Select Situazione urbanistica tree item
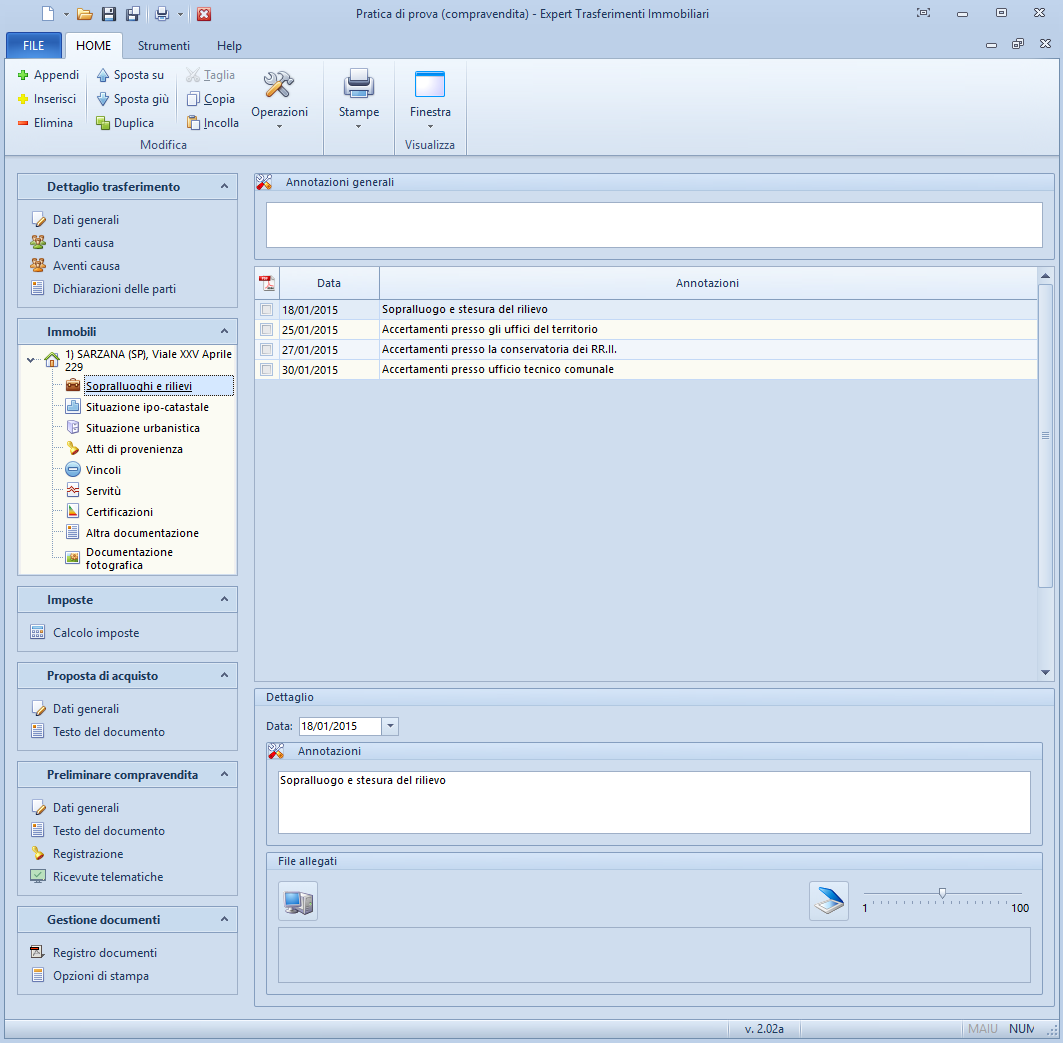This screenshot has width=1063, height=1043. pos(142,428)
